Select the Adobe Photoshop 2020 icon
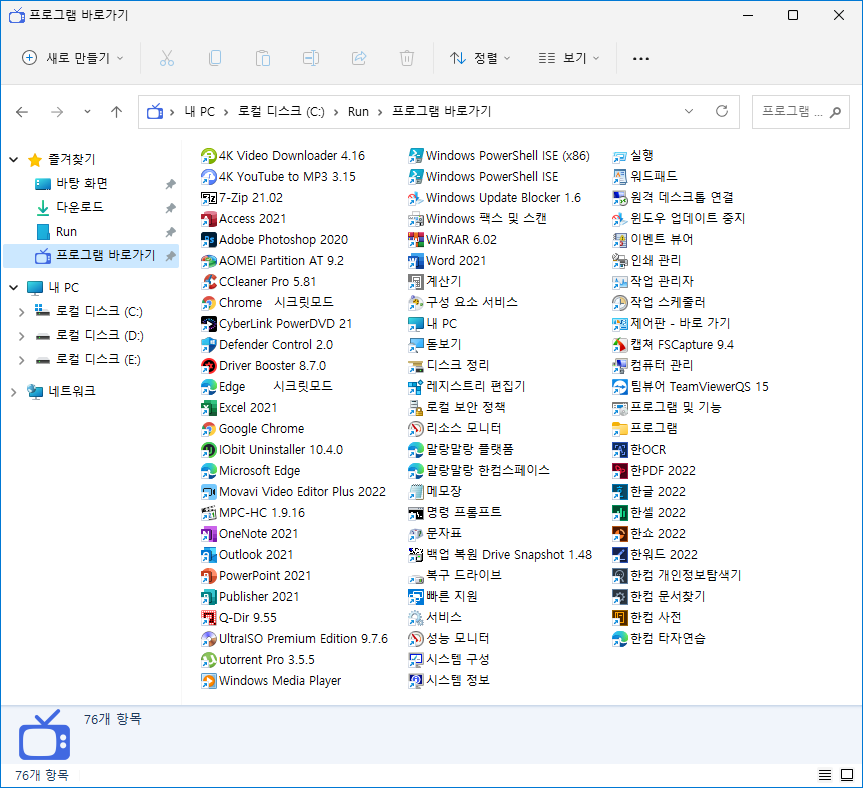The height and width of the screenshot is (788, 863). [209, 240]
